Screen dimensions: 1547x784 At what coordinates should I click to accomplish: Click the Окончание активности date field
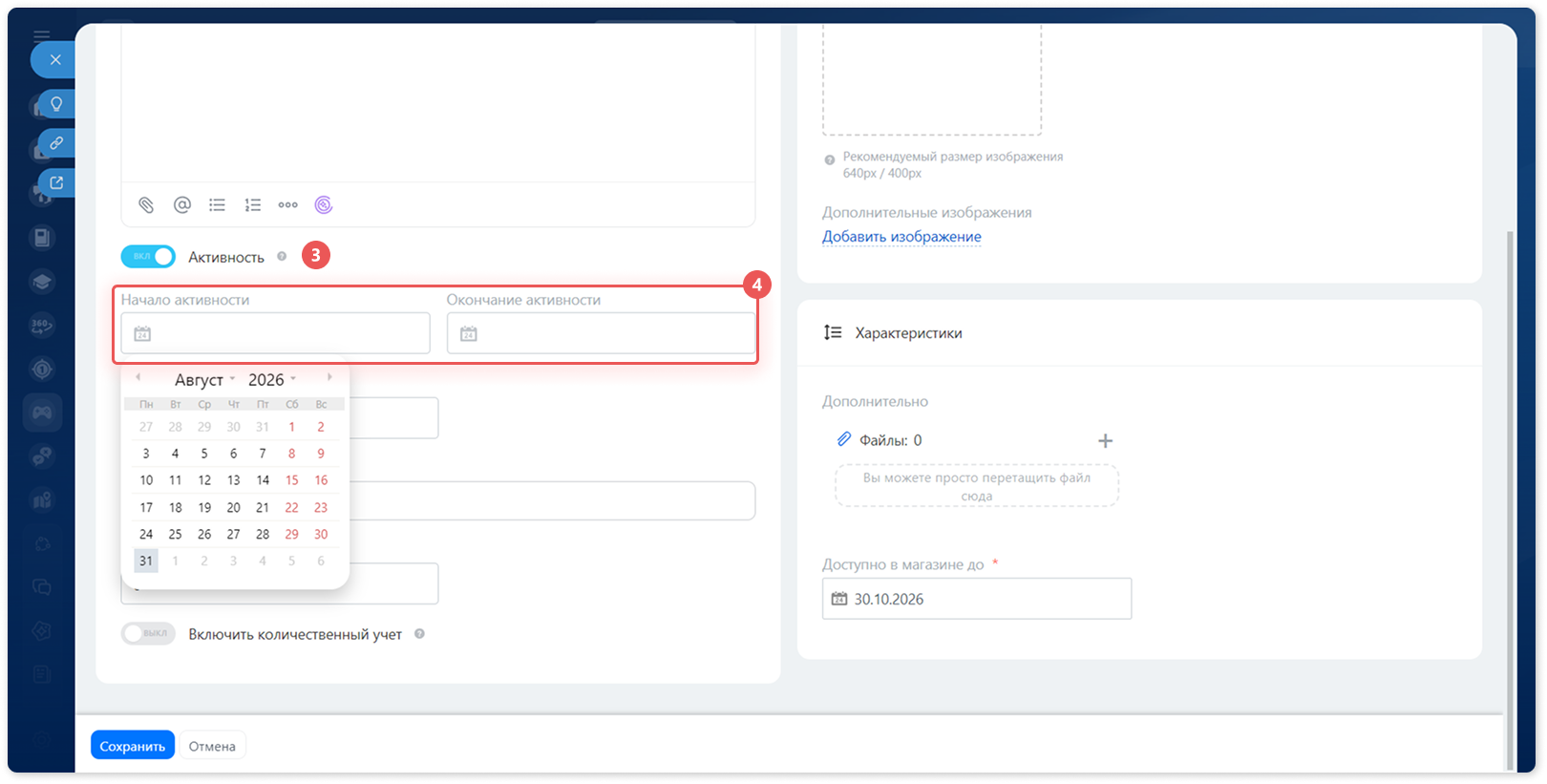click(601, 333)
